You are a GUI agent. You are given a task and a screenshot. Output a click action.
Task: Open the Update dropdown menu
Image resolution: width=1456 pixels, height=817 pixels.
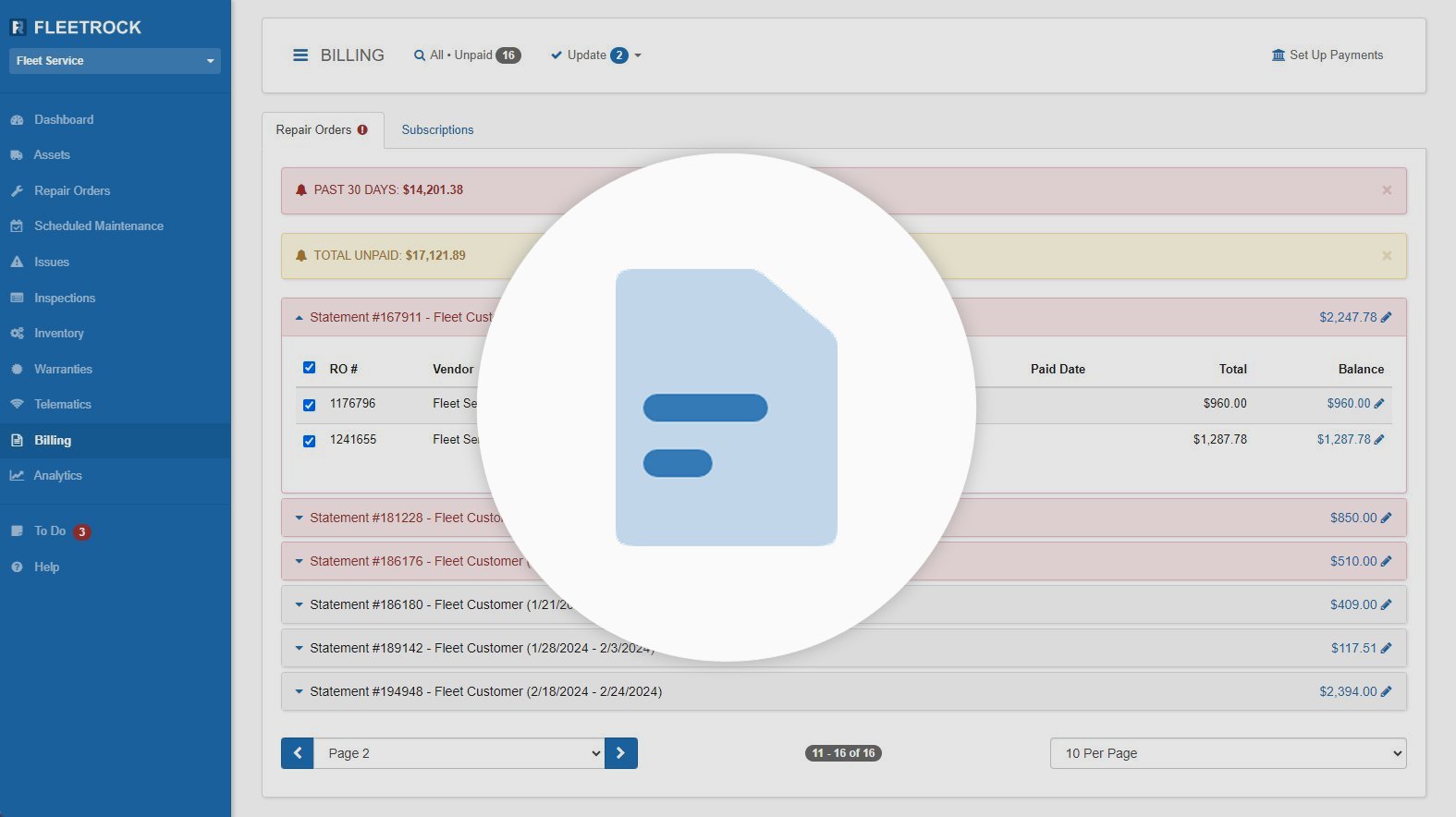coord(596,55)
